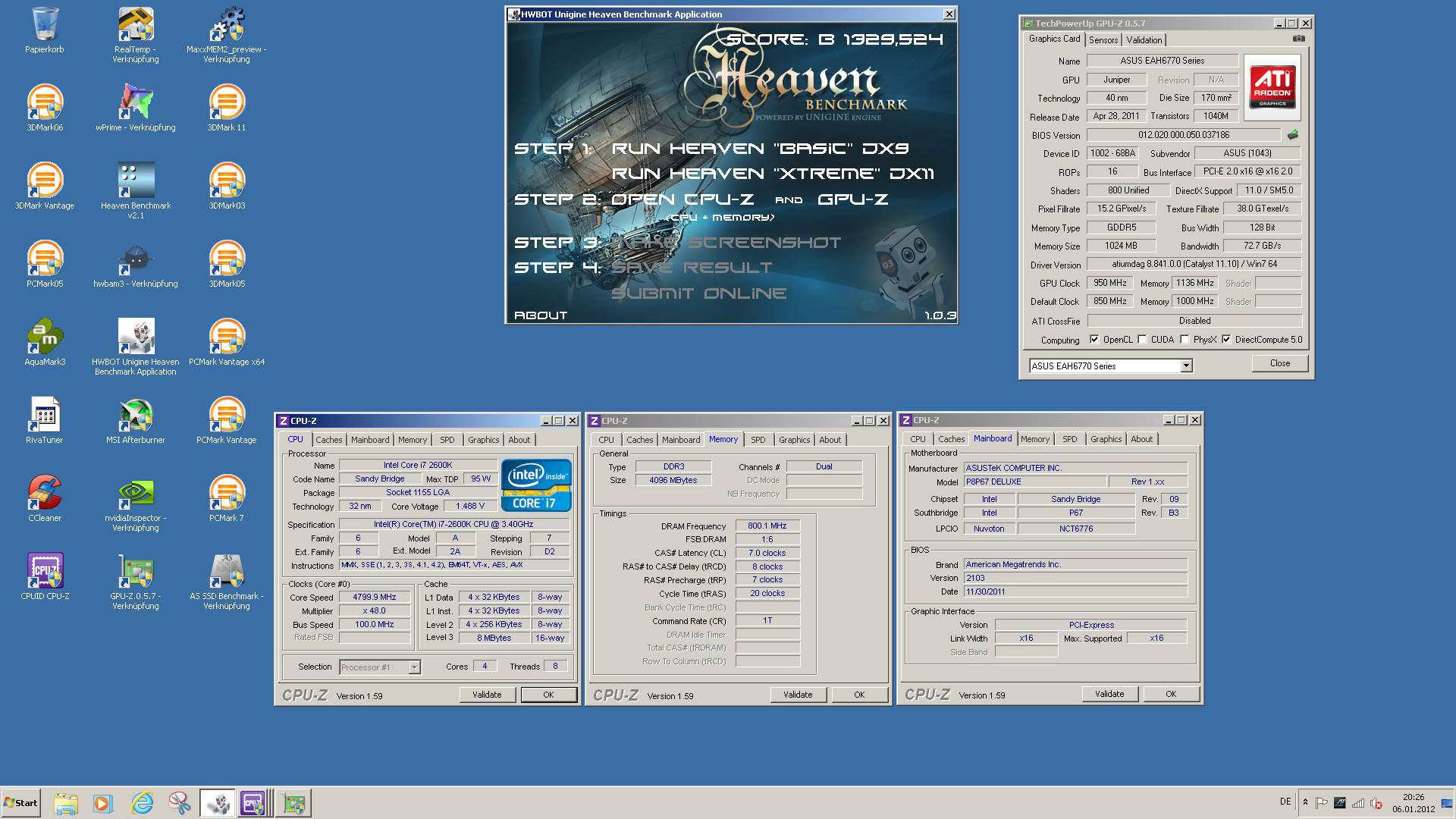
Task: Launch PCMark05 desktop icon
Action: coord(45,265)
